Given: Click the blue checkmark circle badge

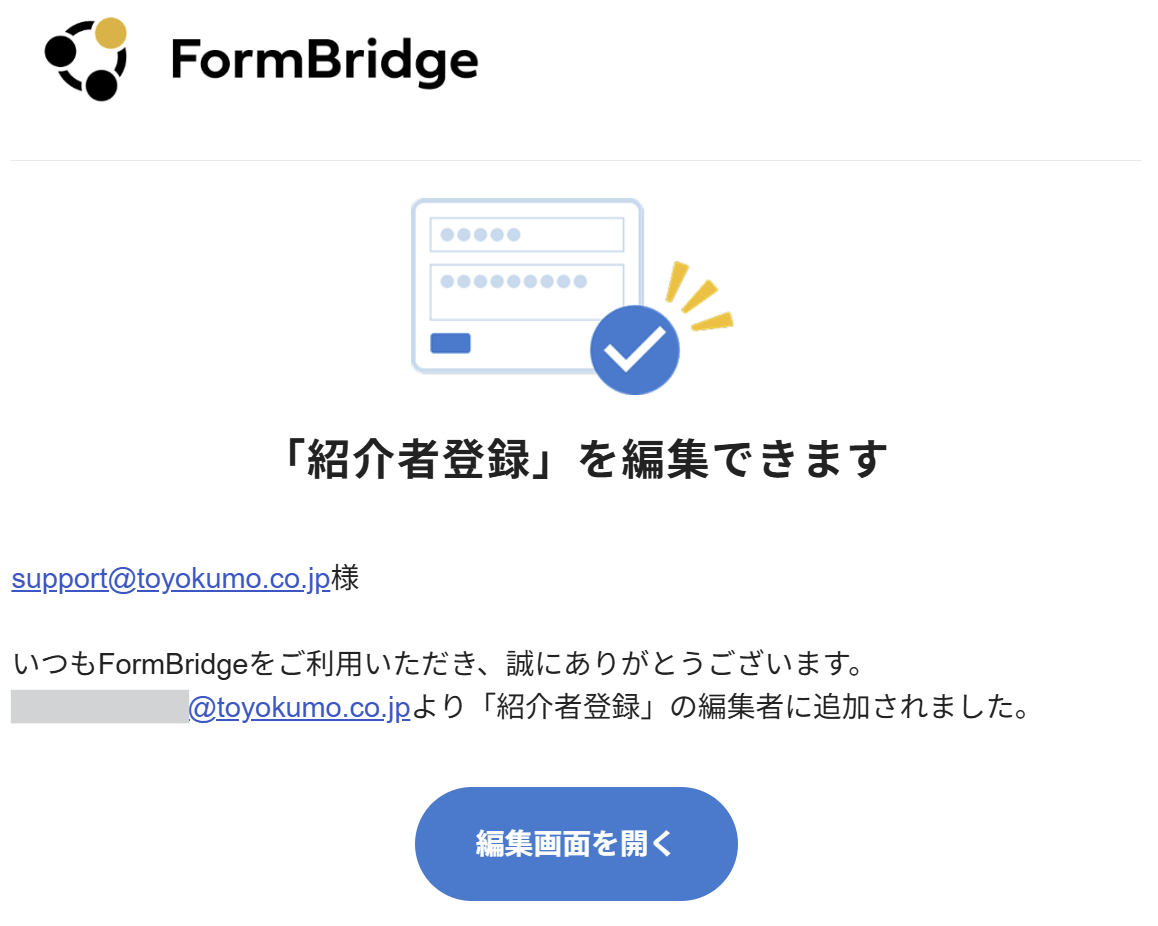Looking at the screenshot, I should pos(634,349).
